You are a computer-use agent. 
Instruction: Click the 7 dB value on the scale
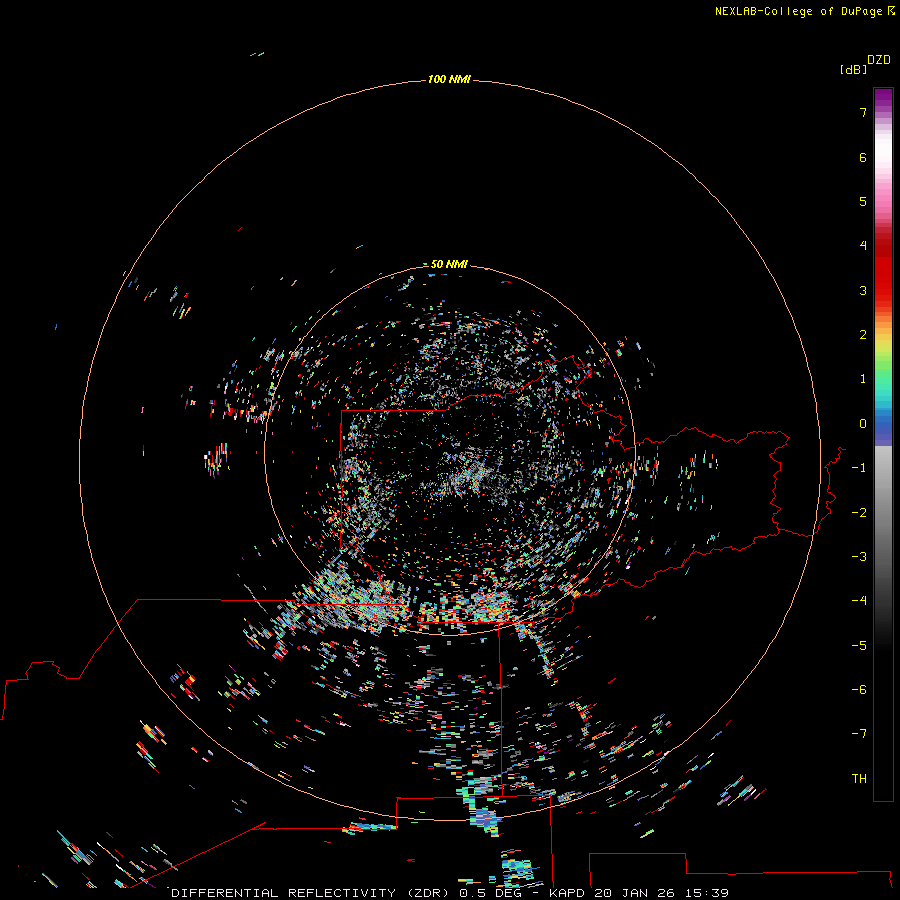point(863,112)
